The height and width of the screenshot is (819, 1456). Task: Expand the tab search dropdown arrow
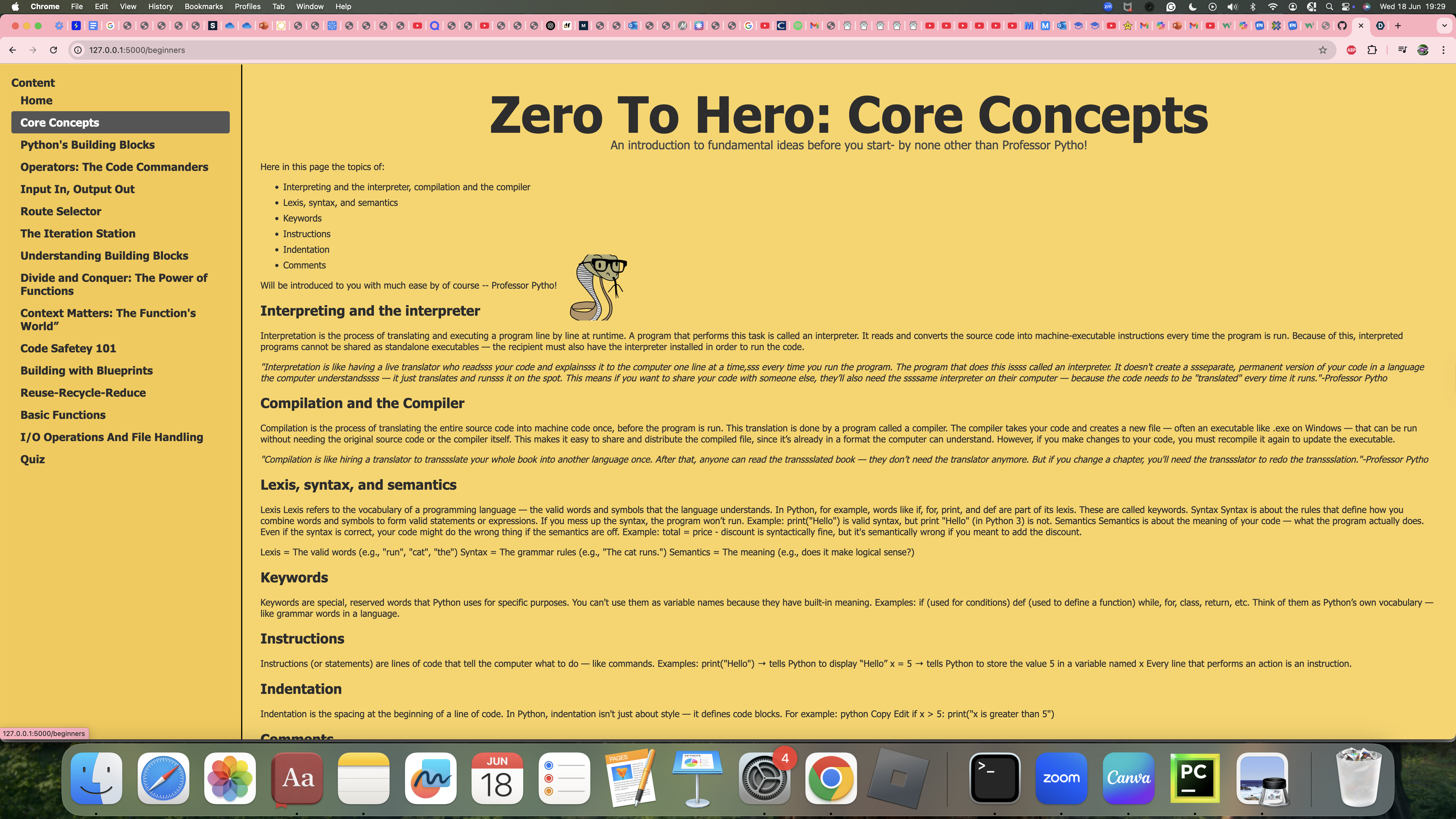(x=1444, y=25)
